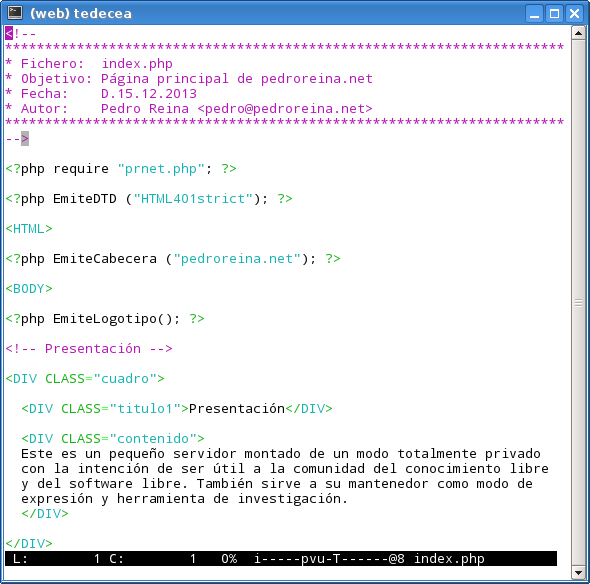Click the scrollbar down arrow
The width and height of the screenshot is (590, 584).
[578, 573]
